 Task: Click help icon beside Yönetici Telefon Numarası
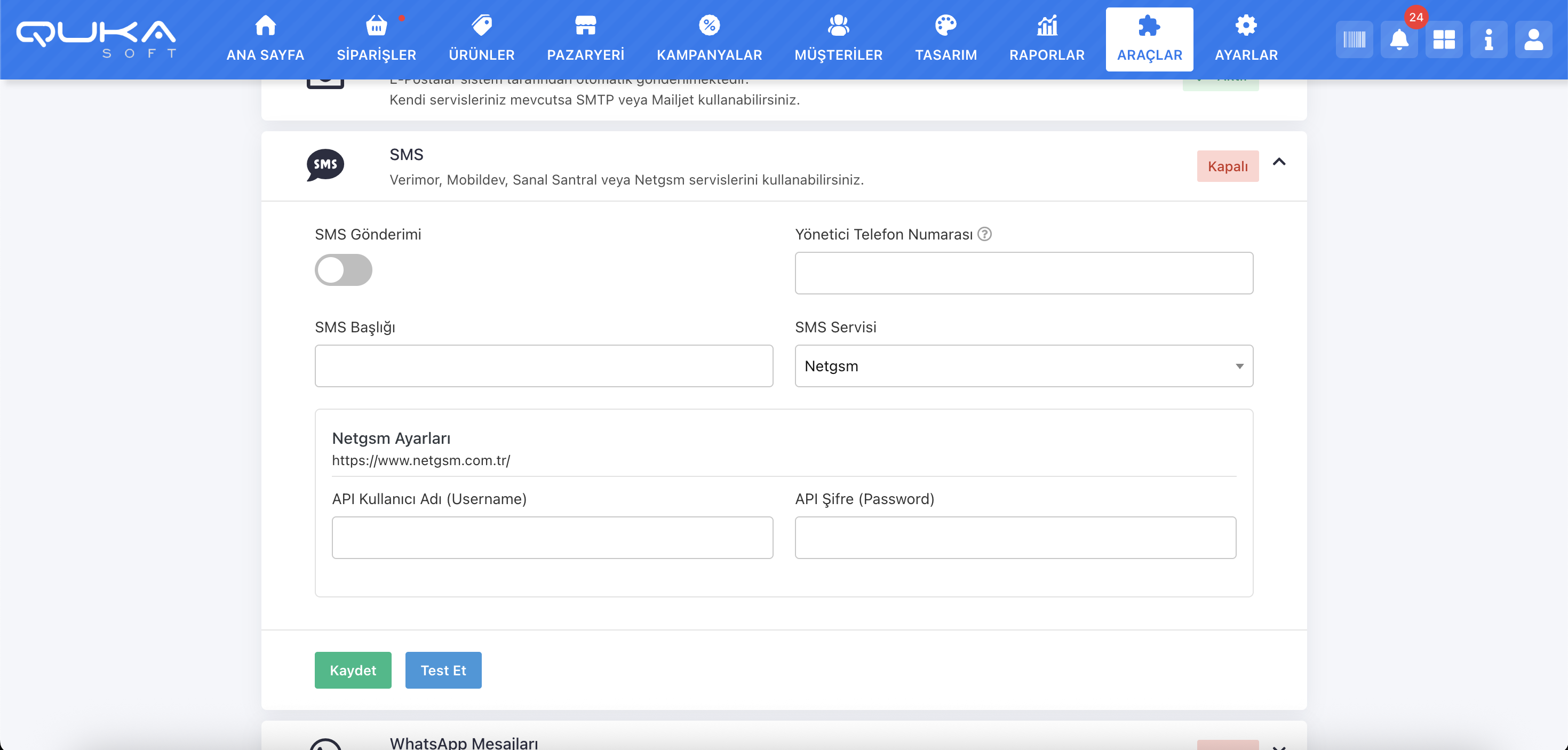[984, 234]
